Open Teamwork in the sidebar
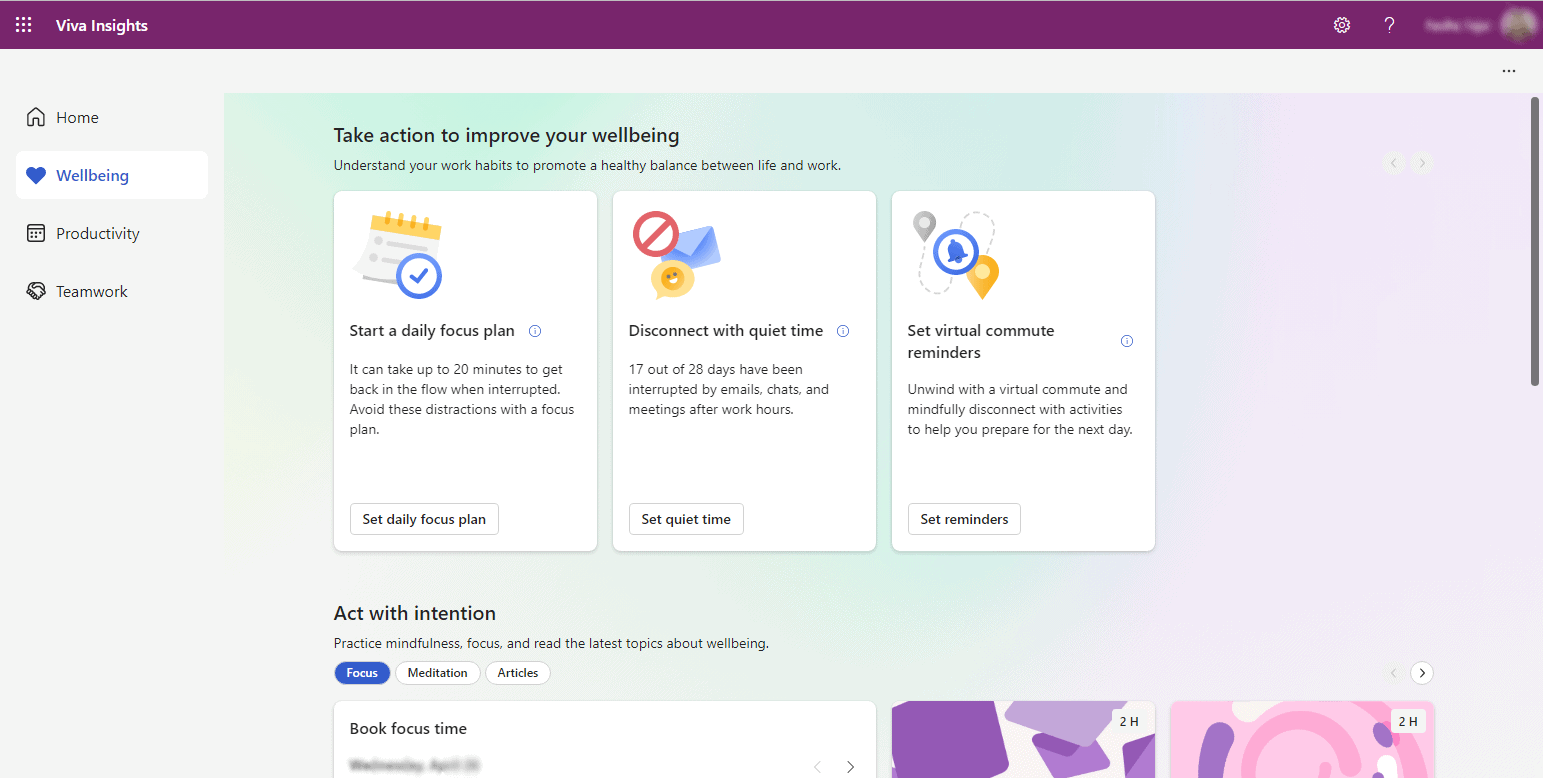 pos(112,291)
